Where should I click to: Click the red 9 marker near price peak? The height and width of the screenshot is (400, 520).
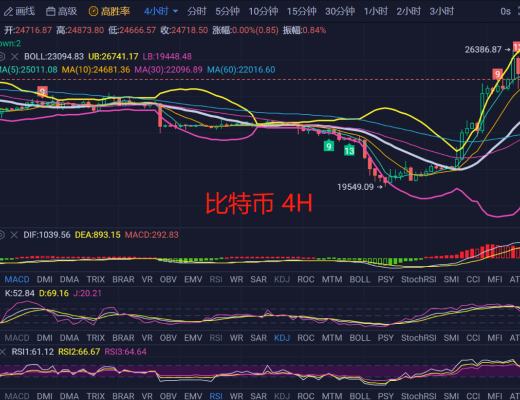498,74
